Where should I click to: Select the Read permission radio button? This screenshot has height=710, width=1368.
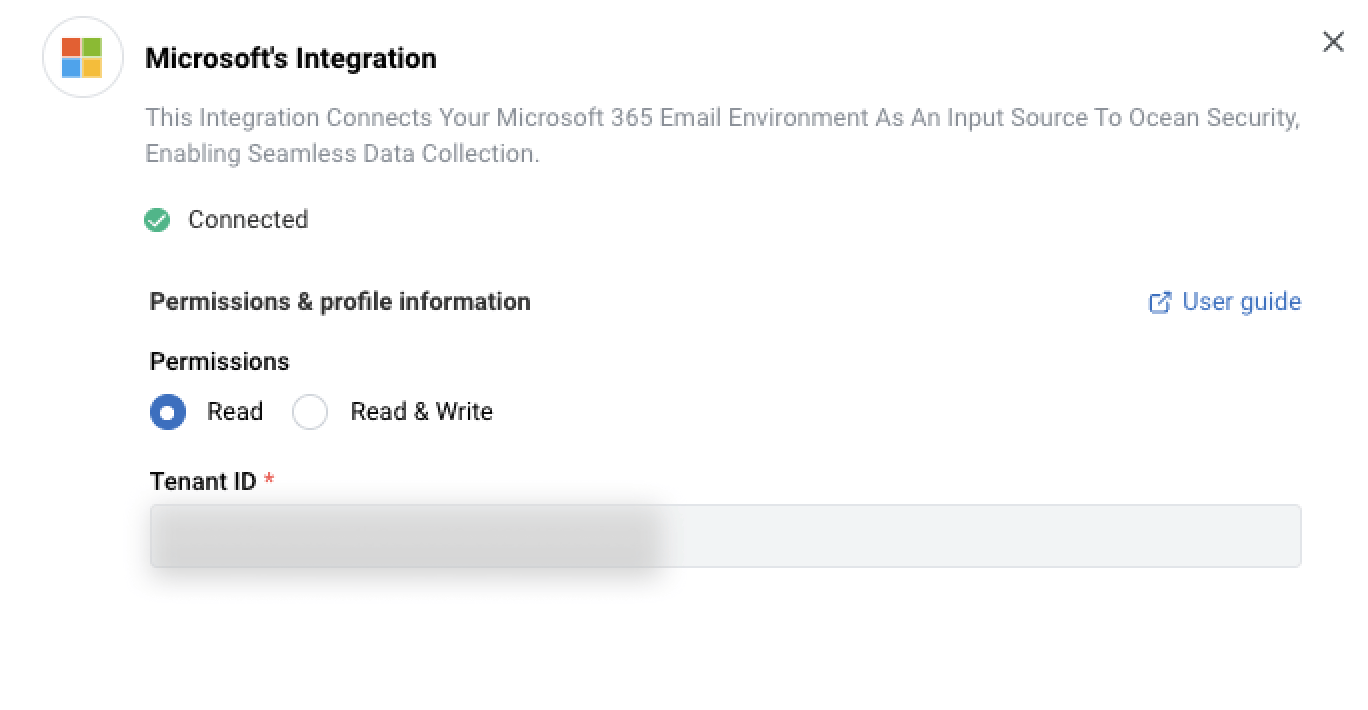click(x=168, y=412)
